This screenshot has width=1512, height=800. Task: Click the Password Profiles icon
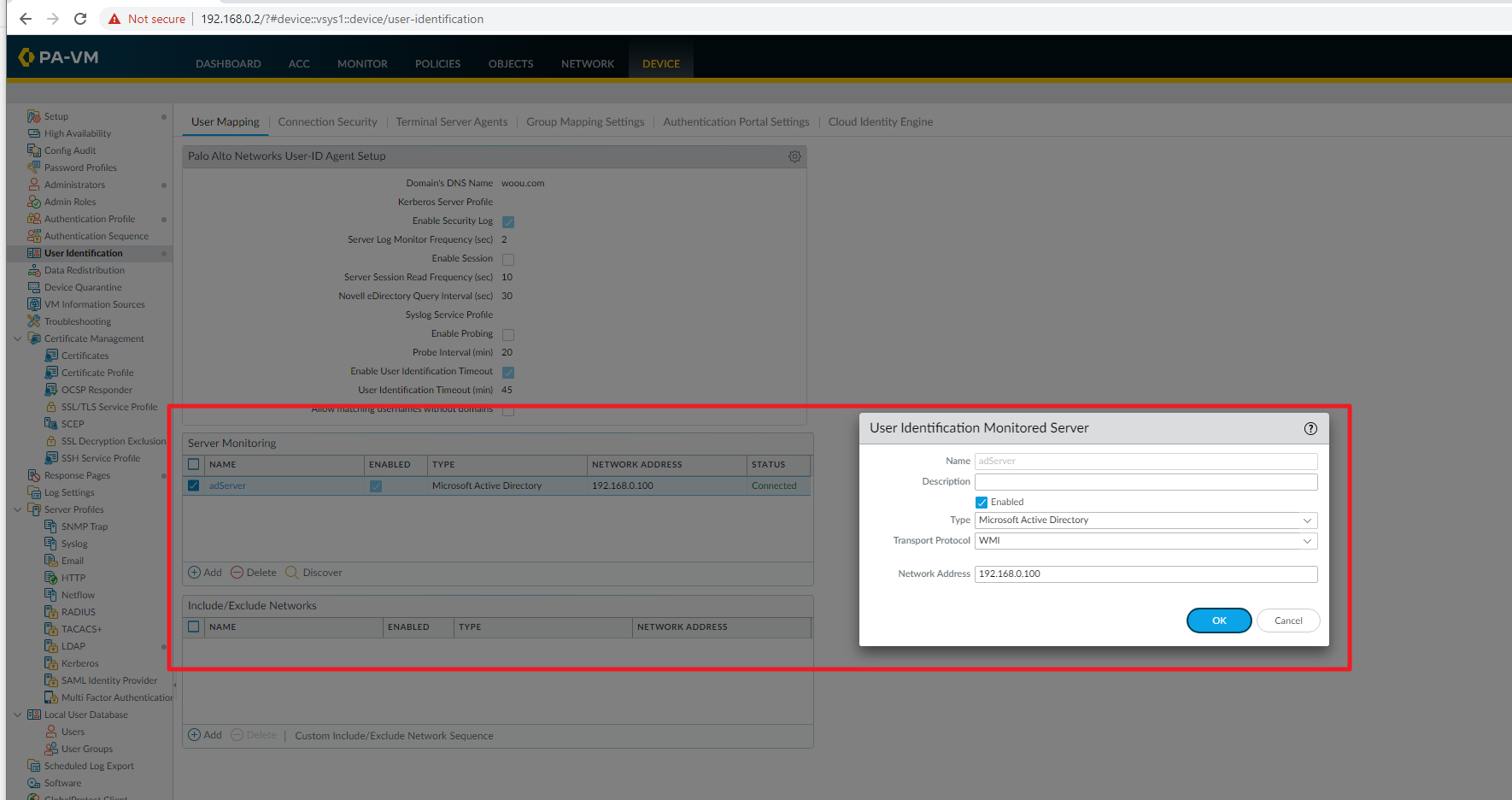34,168
